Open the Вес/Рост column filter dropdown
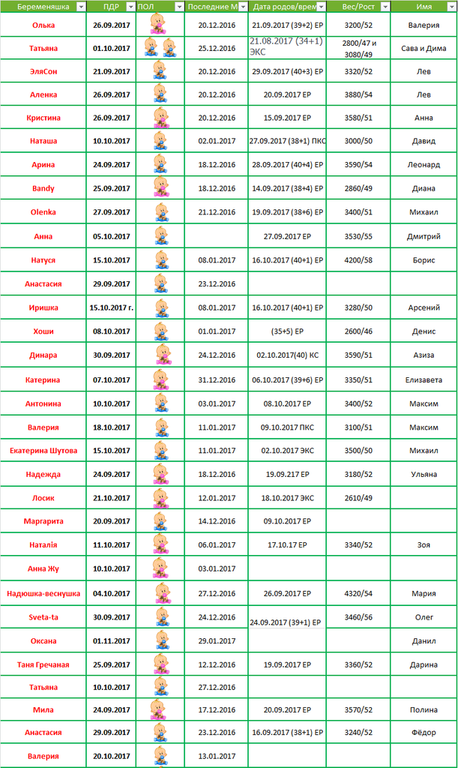This screenshot has height=768, width=458. click(385, 6)
